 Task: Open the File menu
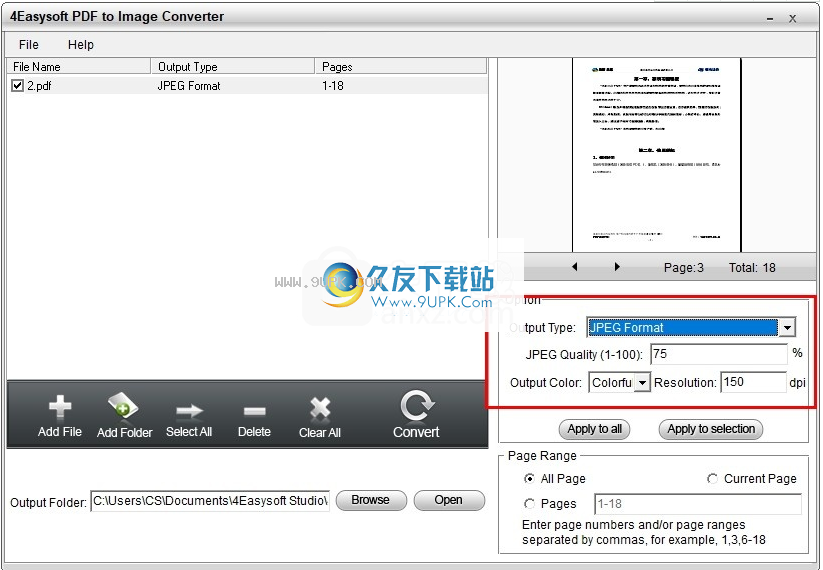[x=29, y=45]
